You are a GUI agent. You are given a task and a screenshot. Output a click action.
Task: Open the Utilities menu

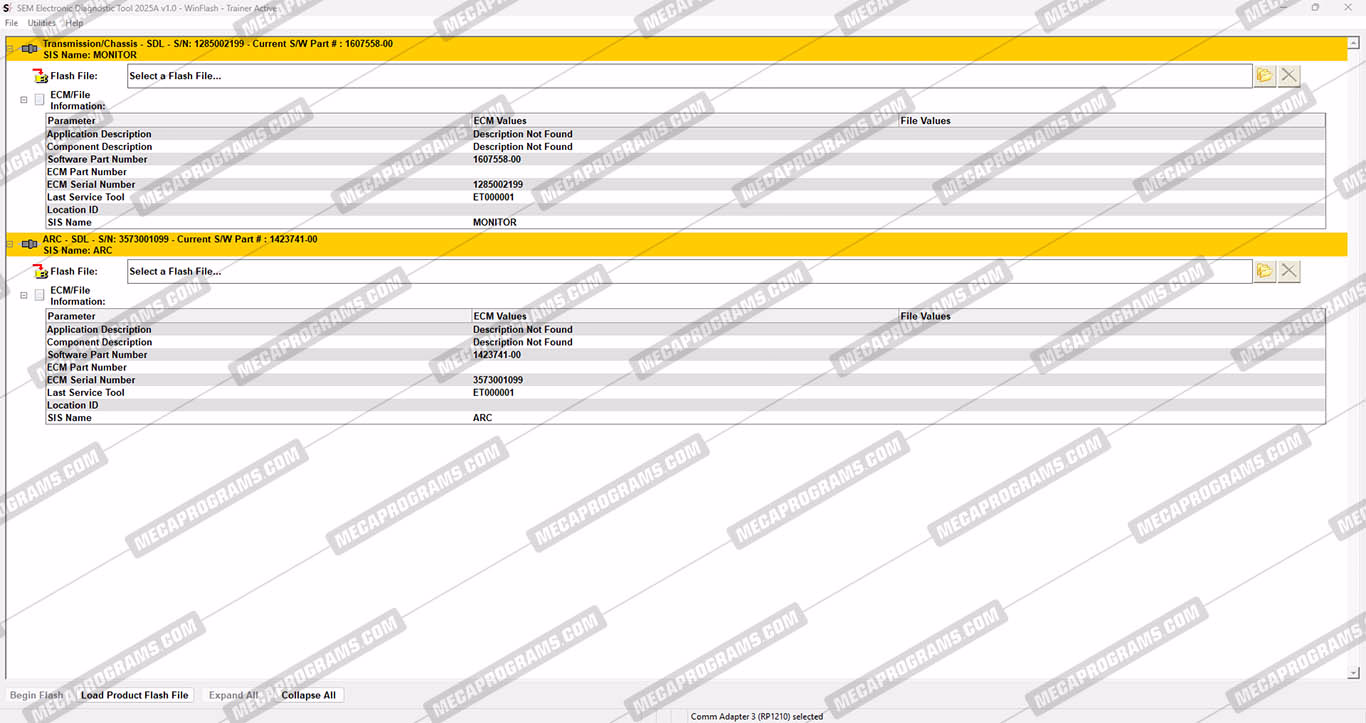[41, 23]
